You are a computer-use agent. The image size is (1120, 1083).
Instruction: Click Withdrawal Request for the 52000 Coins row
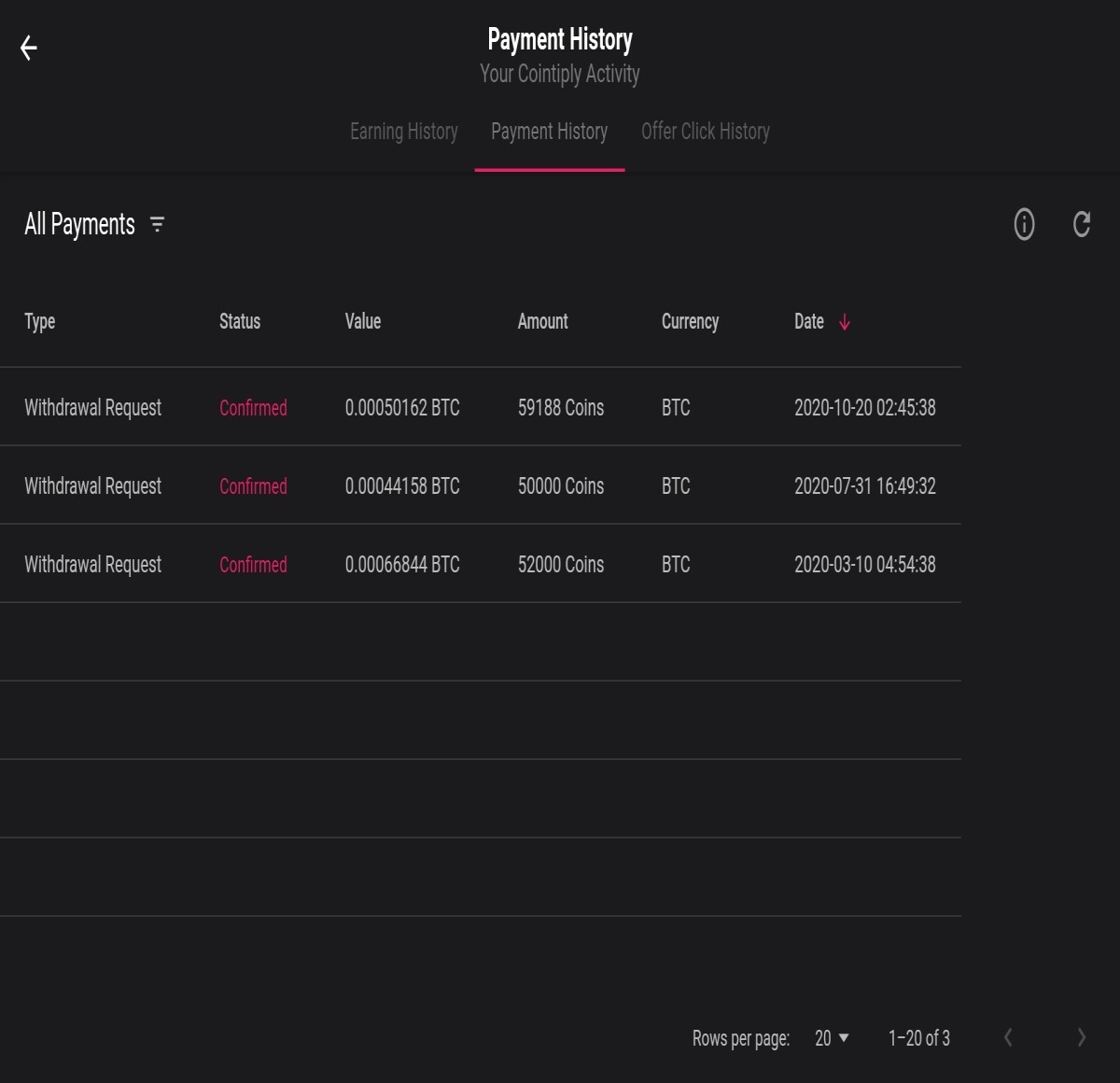click(92, 564)
